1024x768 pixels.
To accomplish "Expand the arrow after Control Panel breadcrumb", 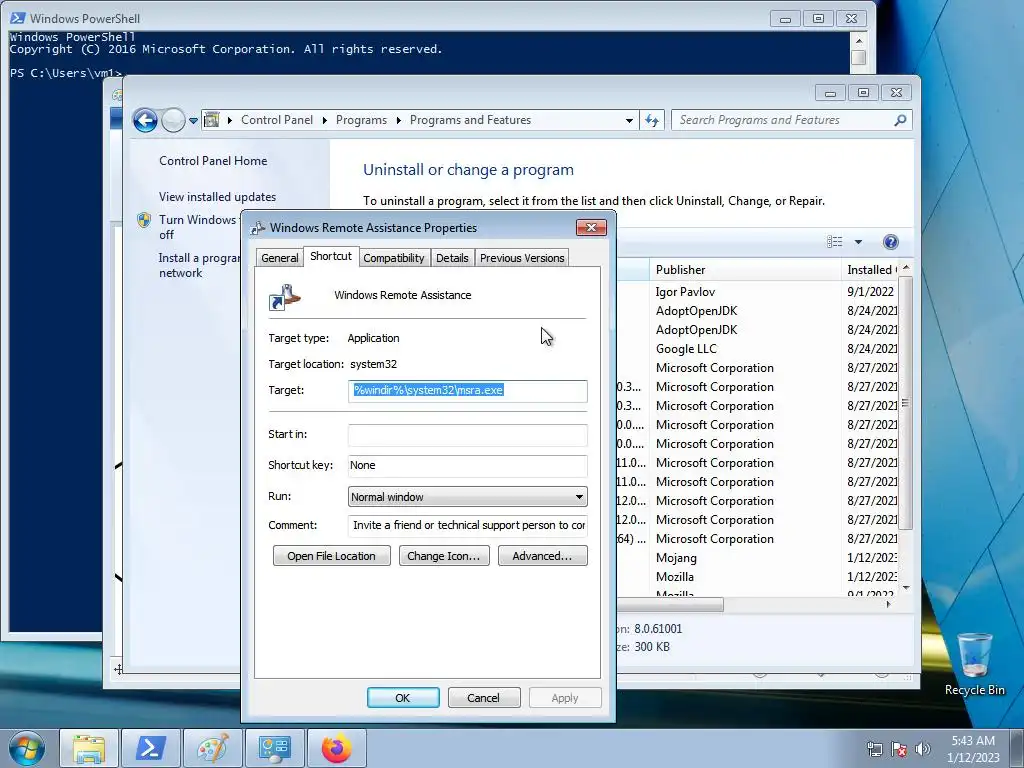I will coord(325,120).
